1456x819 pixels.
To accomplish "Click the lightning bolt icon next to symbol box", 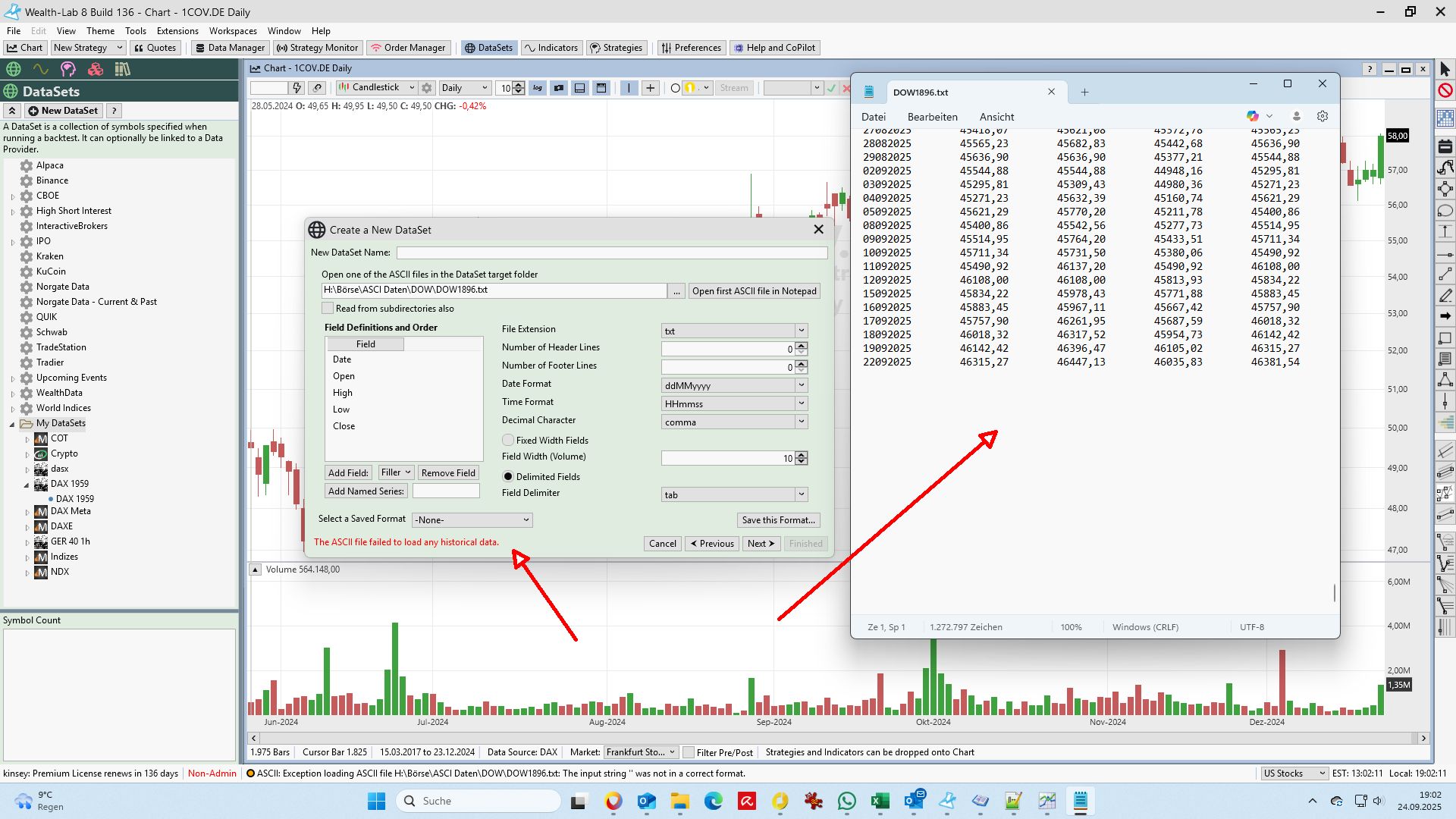I will 297,88.
